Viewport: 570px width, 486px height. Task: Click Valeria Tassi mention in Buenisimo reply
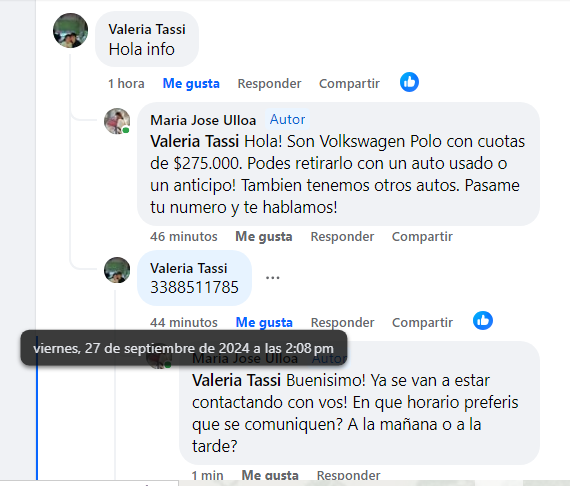coord(236,381)
